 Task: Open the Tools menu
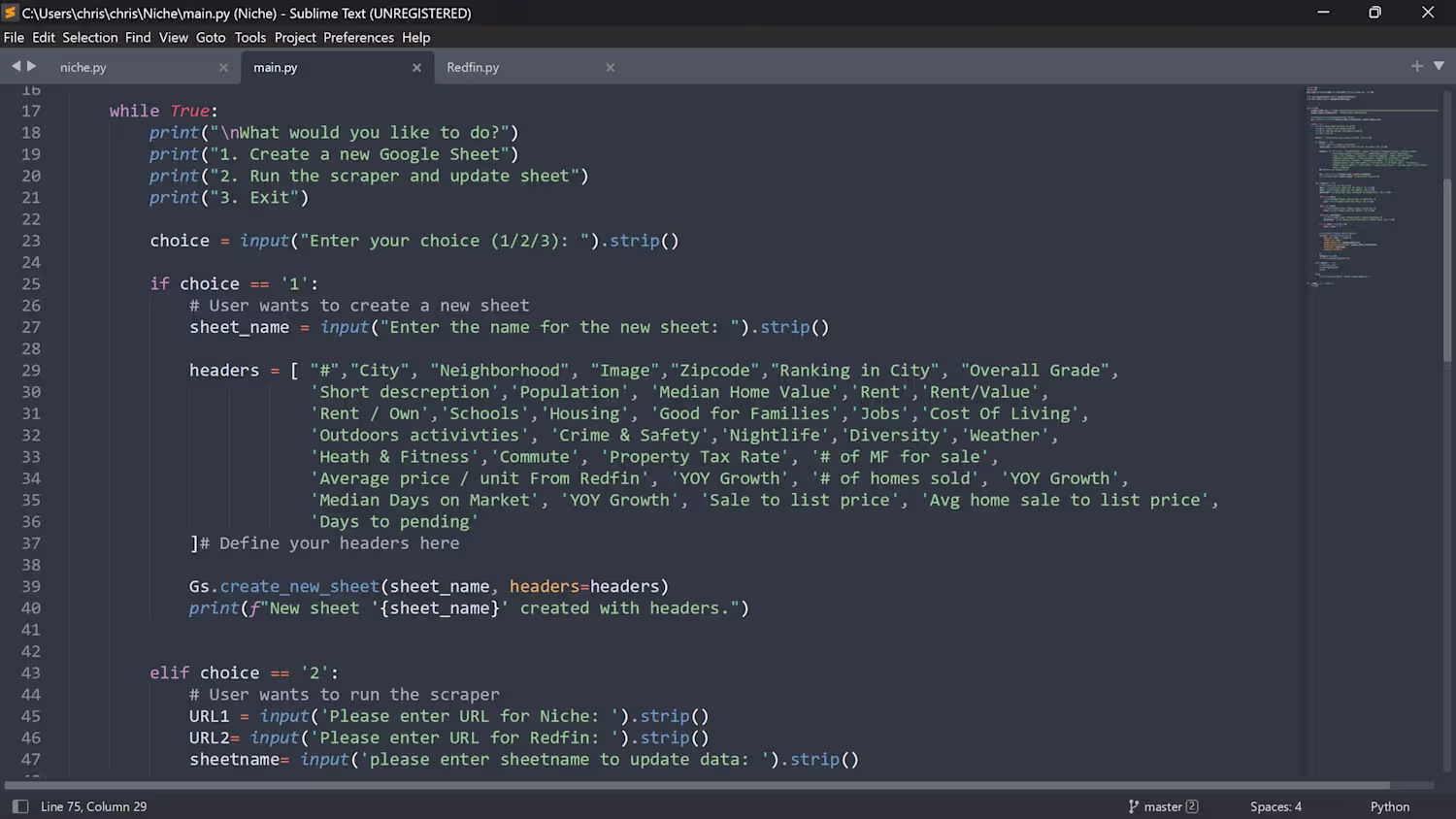250,37
